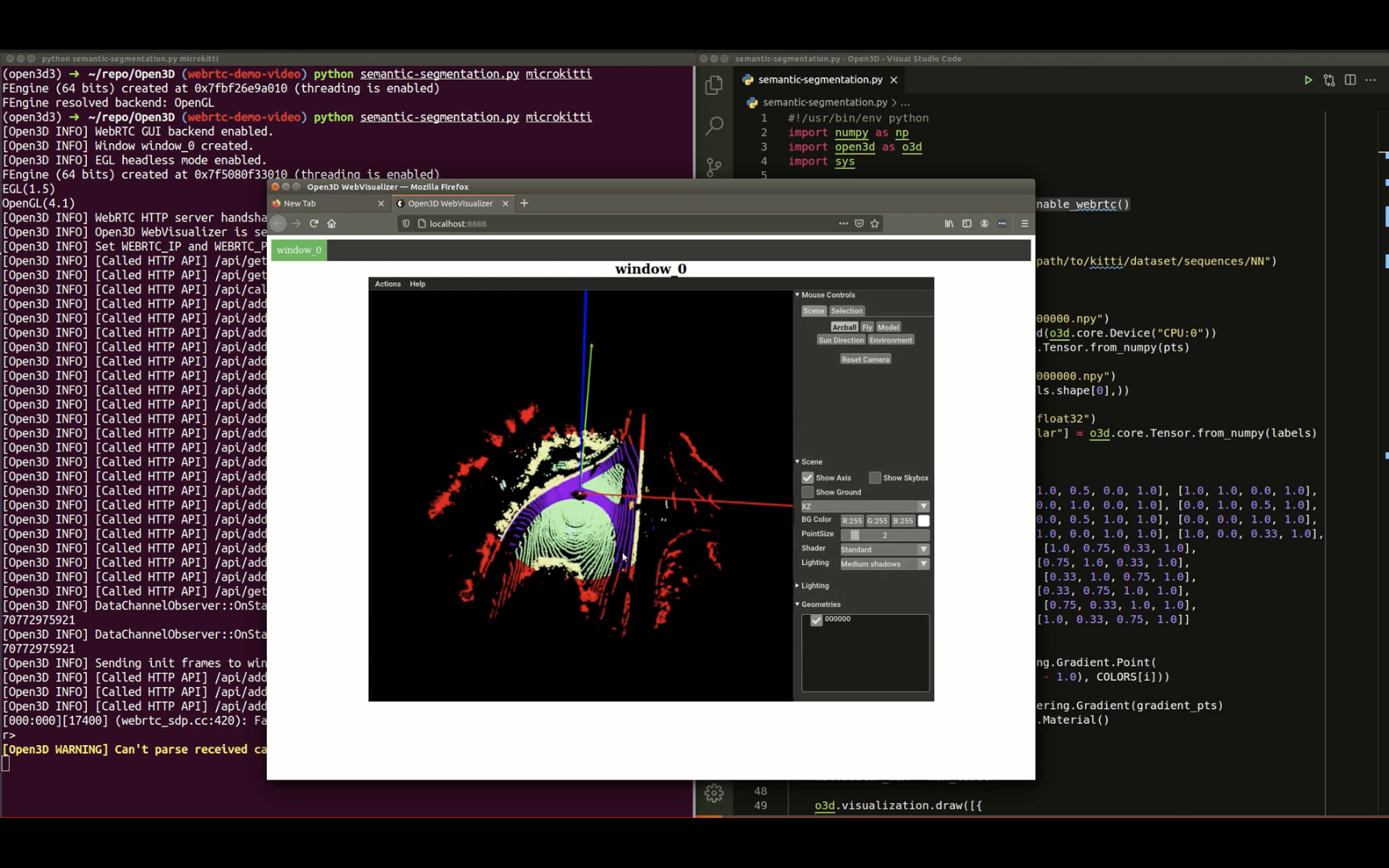This screenshot has height=868, width=1389.
Task: Click BG Color G:255 field
Action: [x=878, y=521]
